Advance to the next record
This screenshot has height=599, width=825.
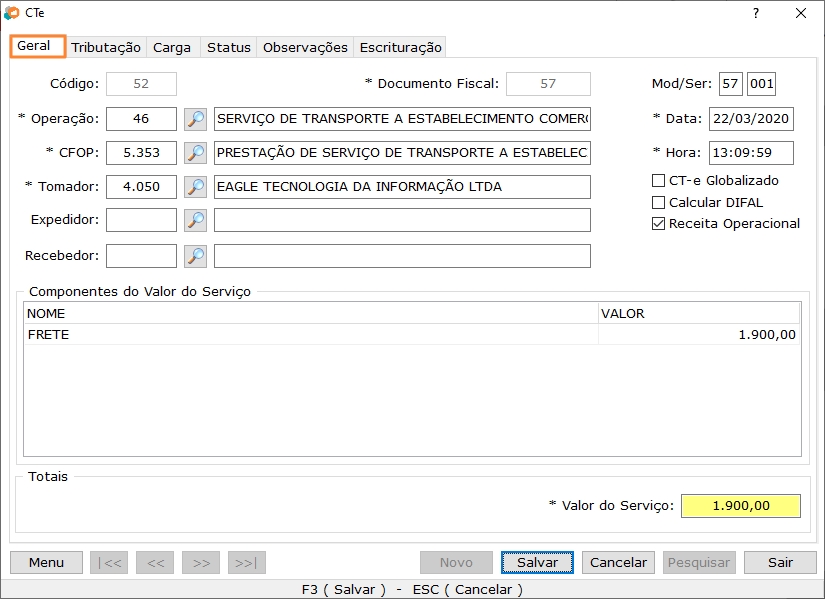pyautogui.click(x=201, y=562)
